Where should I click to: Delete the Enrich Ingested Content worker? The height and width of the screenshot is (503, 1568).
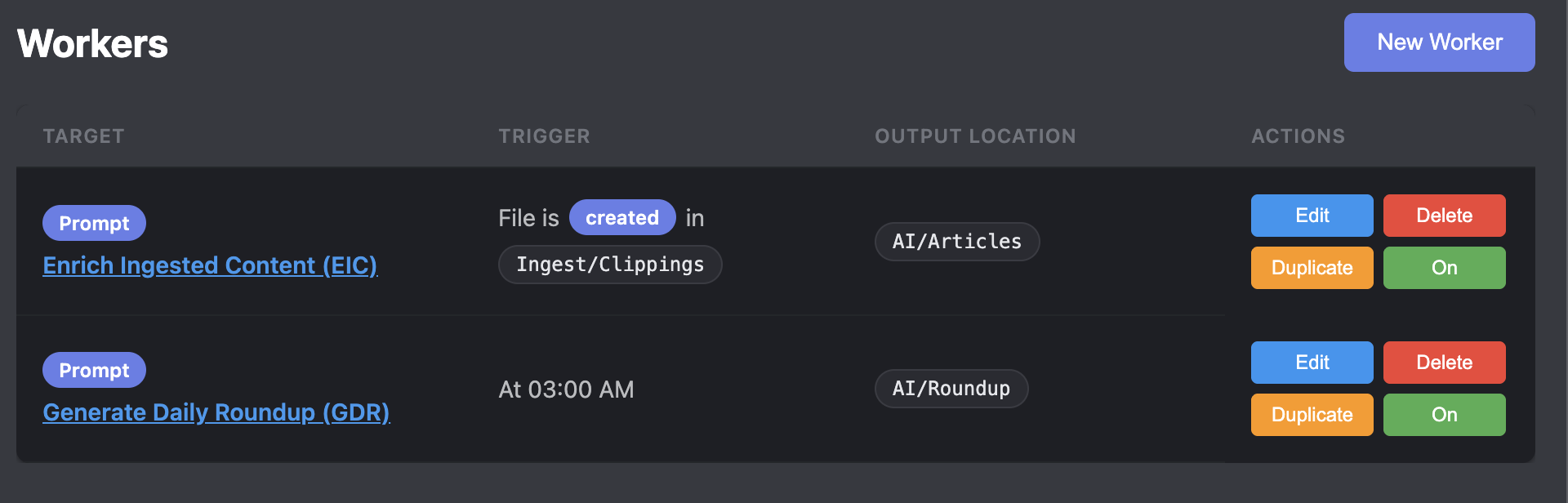coord(1444,215)
